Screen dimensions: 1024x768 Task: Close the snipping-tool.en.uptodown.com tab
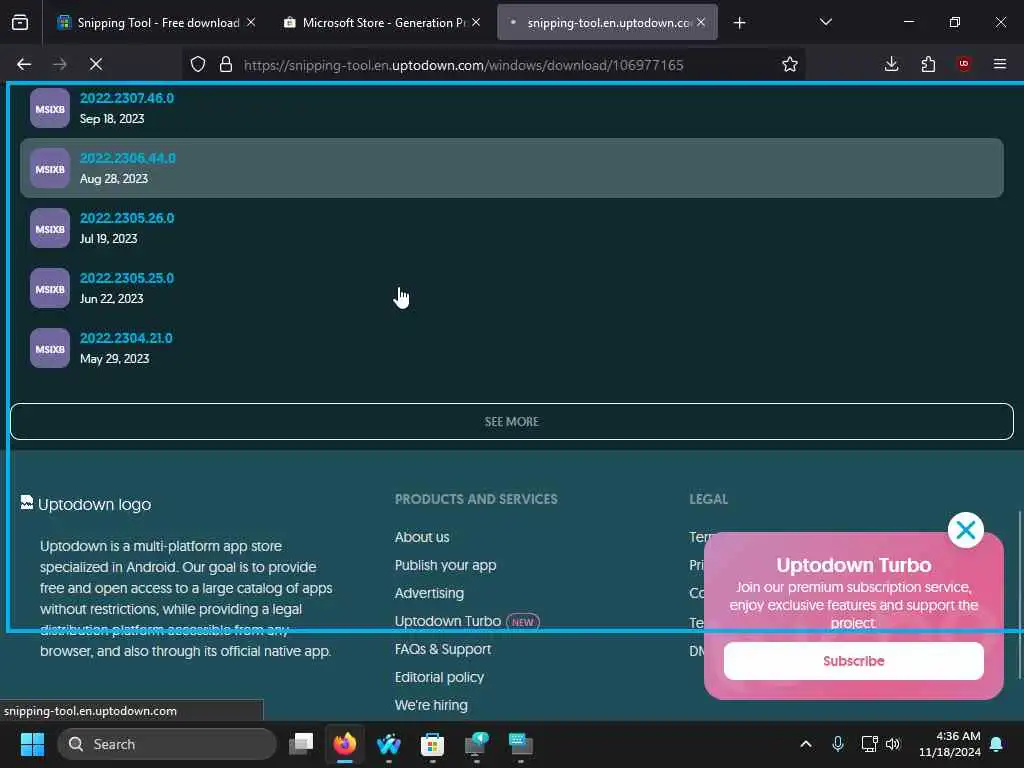pyautogui.click(x=701, y=22)
